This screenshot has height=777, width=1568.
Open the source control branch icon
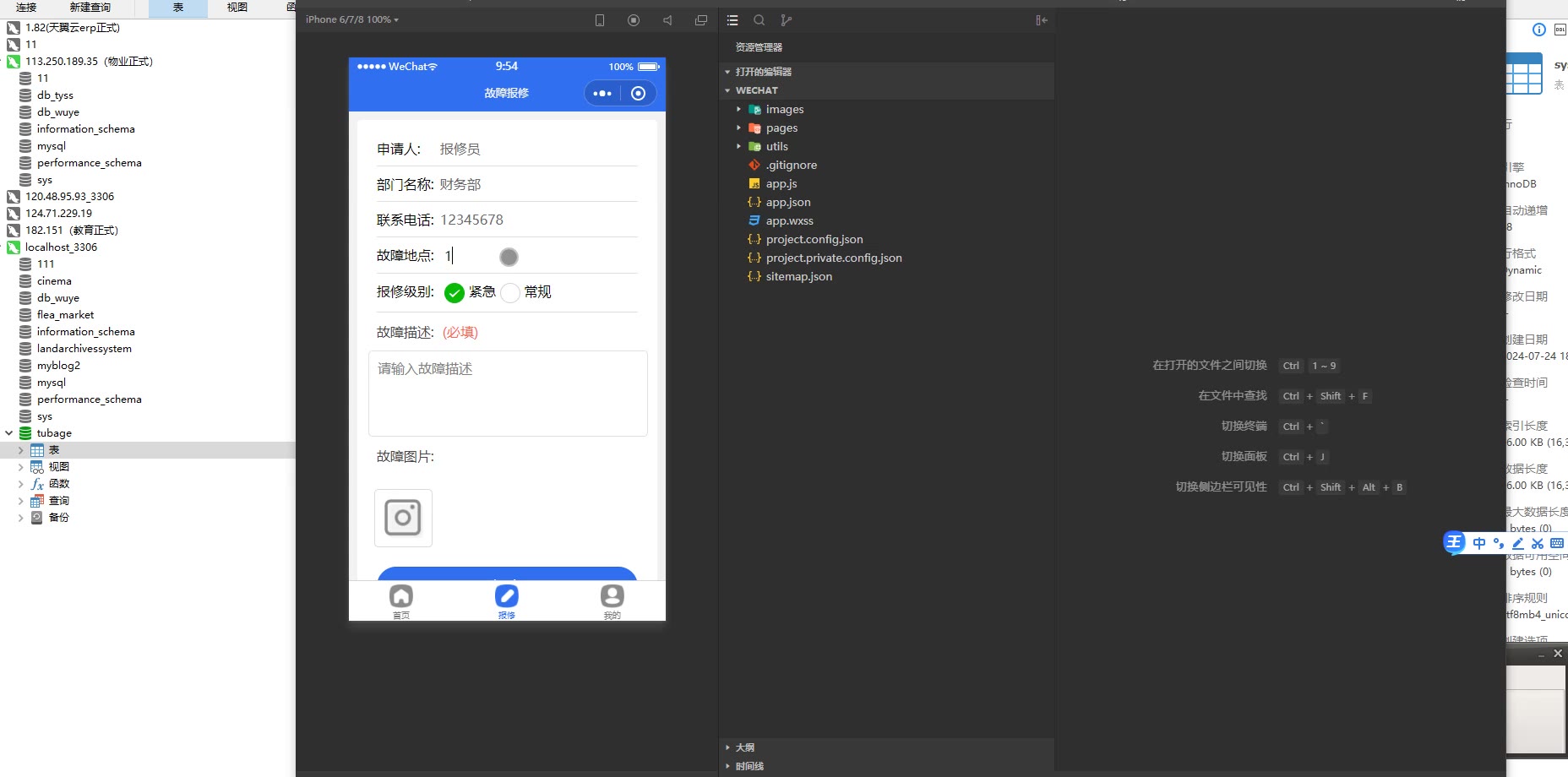[787, 20]
